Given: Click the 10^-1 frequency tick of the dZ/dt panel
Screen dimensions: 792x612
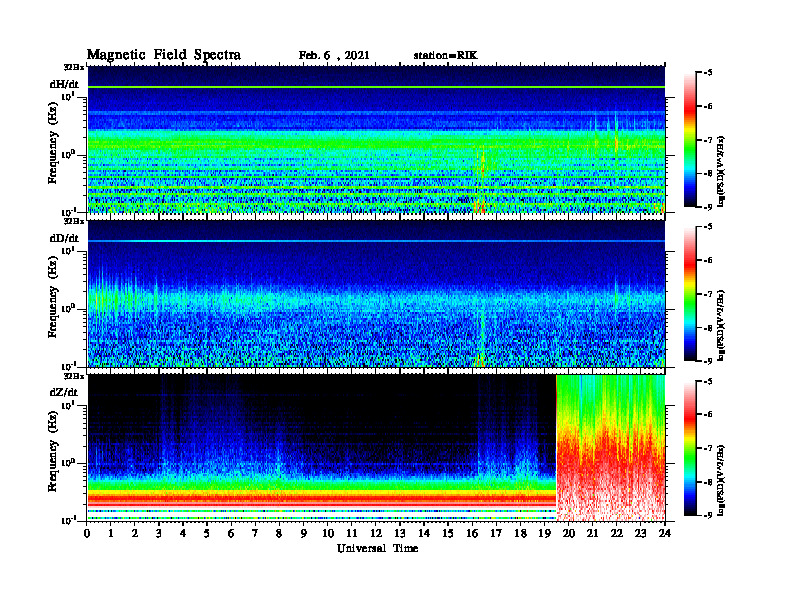Looking at the screenshot, I should [68, 520].
